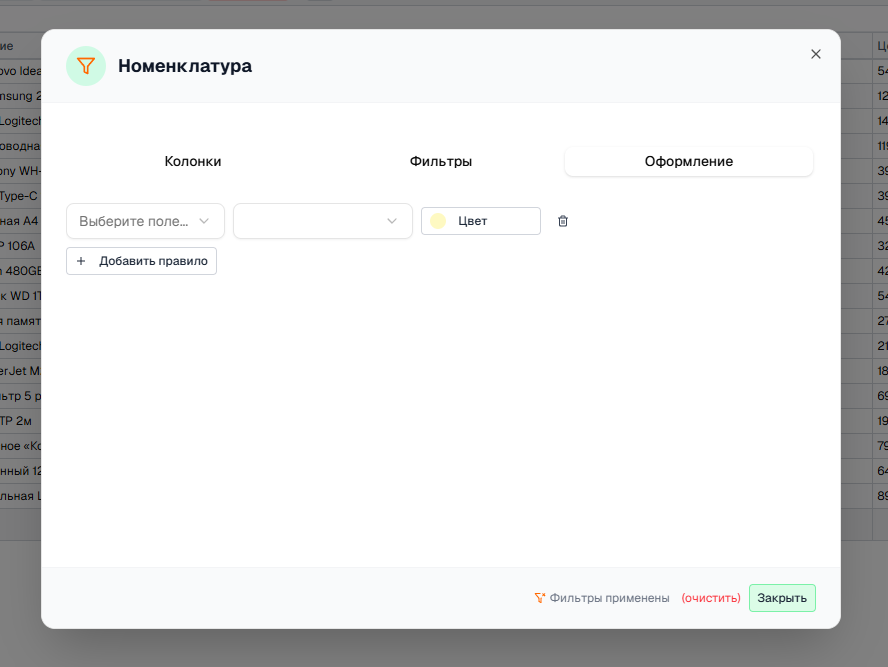
Task: Close the Номенклатура dialog with X
Action: [x=816, y=54]
